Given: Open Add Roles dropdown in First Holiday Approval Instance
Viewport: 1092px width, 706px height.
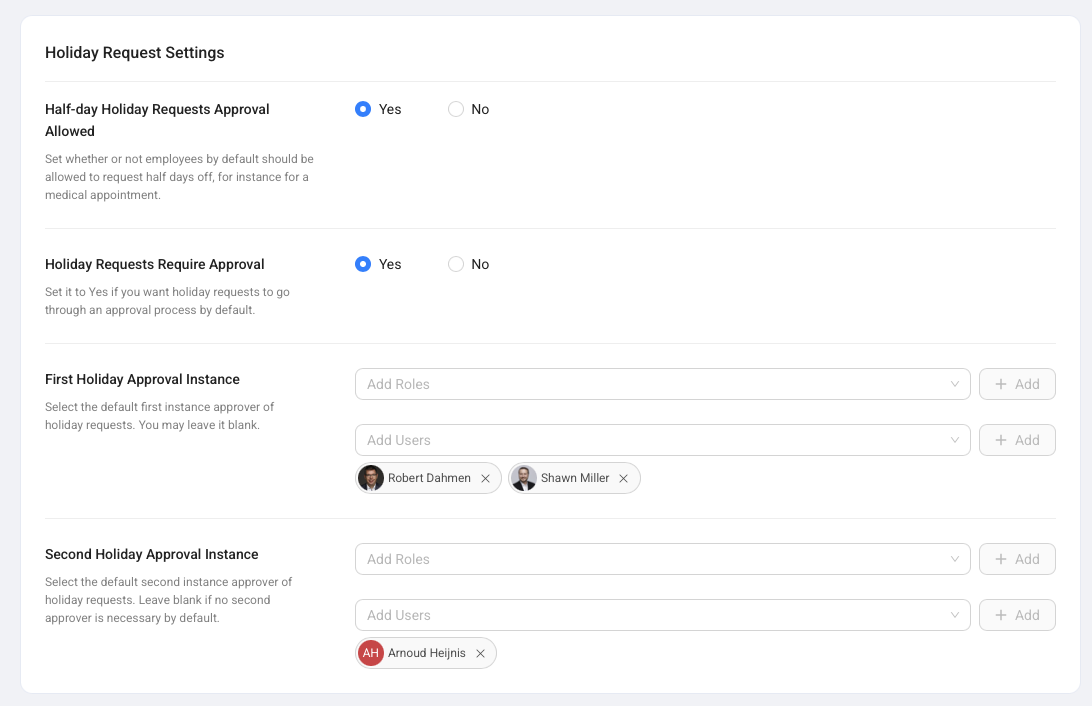Looking at the screenshot, I should tap(662, 384).
